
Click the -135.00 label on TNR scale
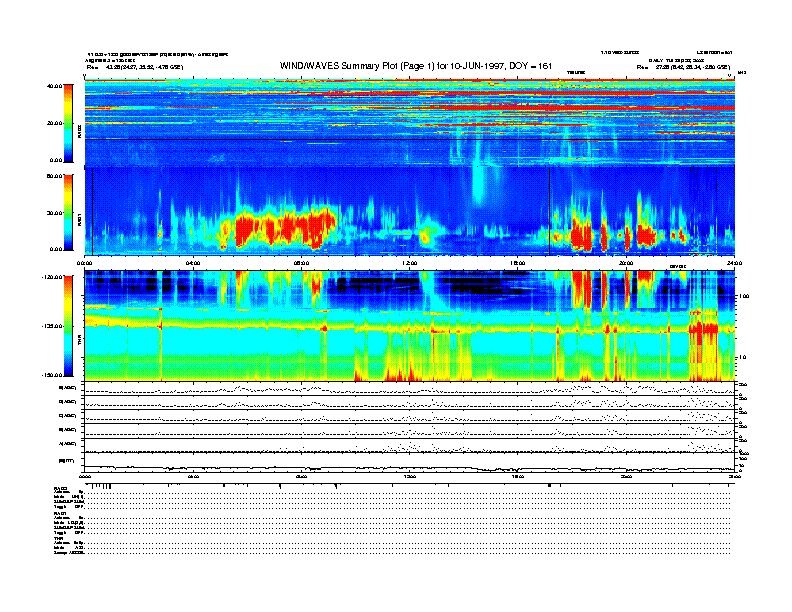click(52, 326)
